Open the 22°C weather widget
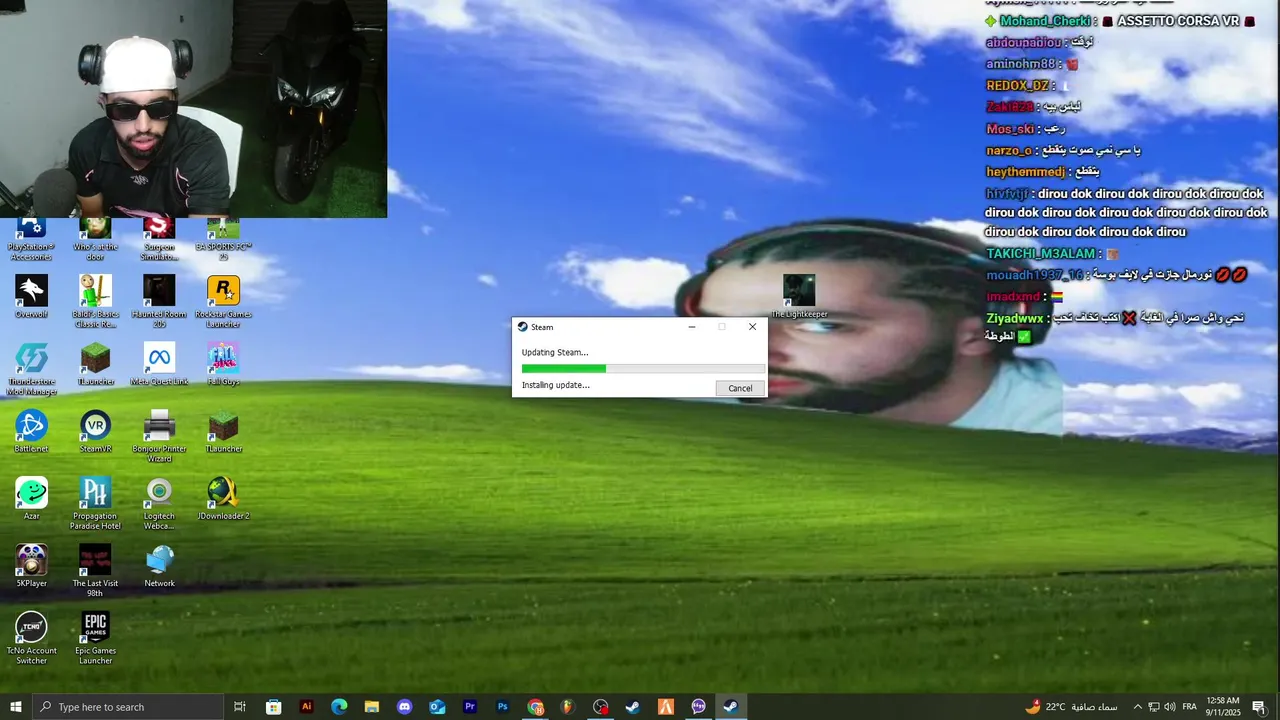Image resolution: width=1280 pixels, height=720 pixels. point(1072,707)
